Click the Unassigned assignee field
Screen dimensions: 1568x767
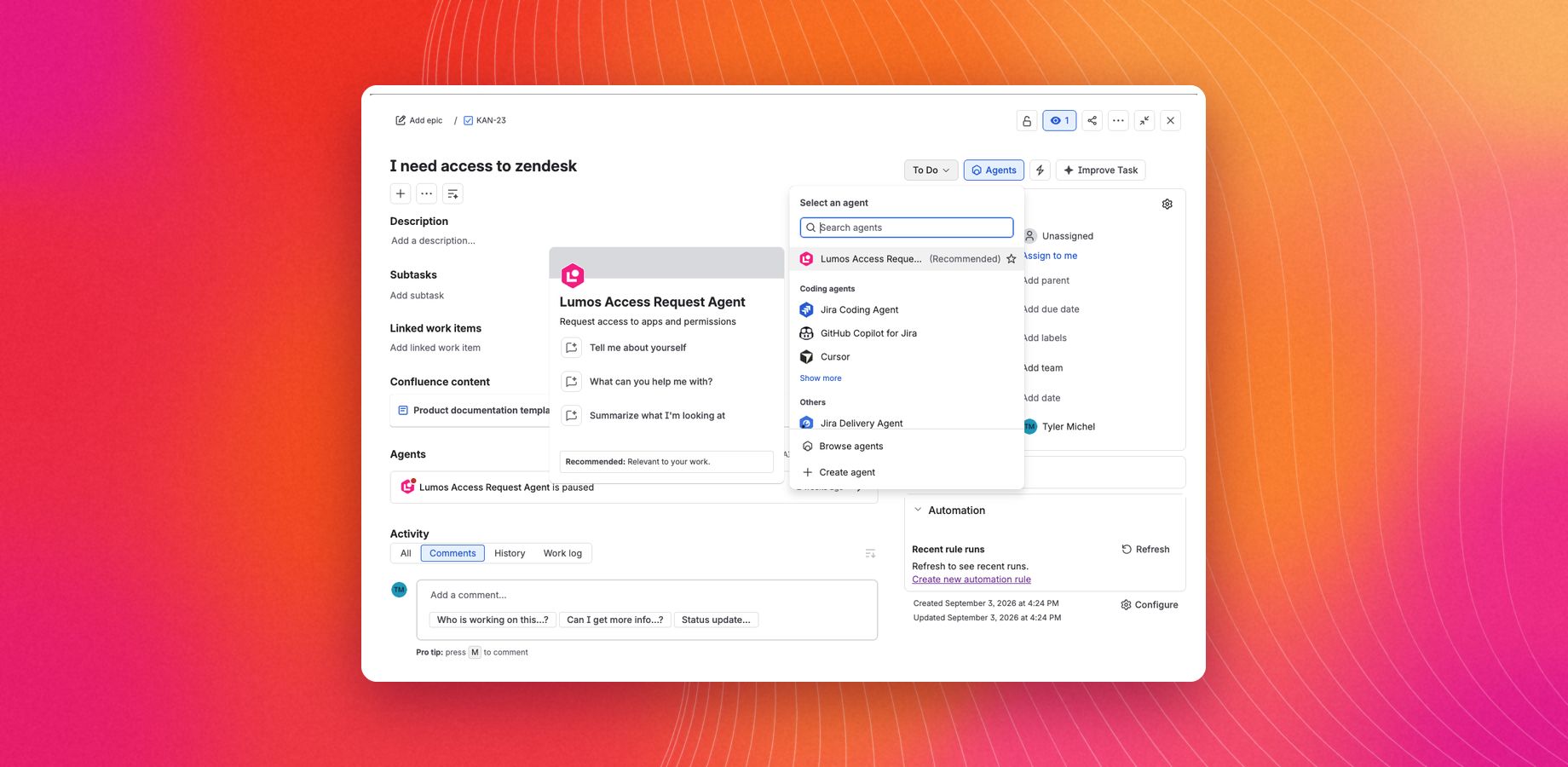pyautogui.click(x=1059, y=236)
